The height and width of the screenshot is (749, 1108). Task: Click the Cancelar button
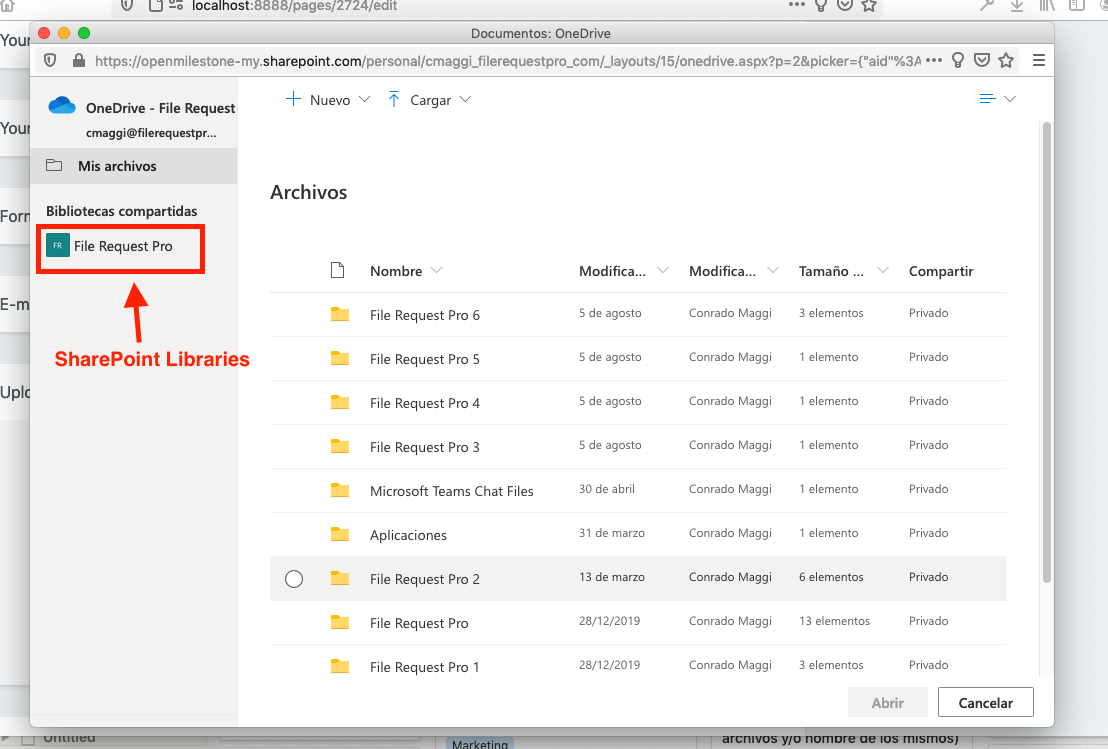click(985, 702)
